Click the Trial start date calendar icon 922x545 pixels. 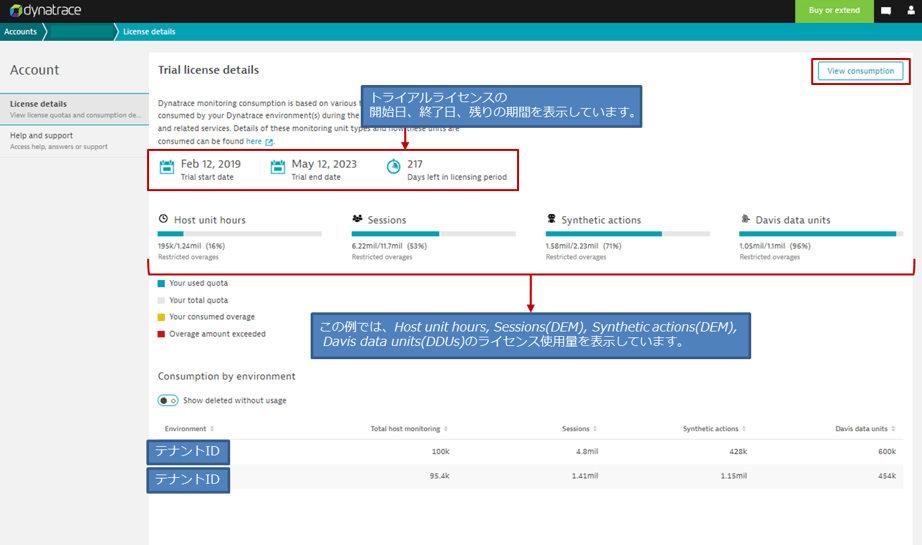[x=167, y=167]
